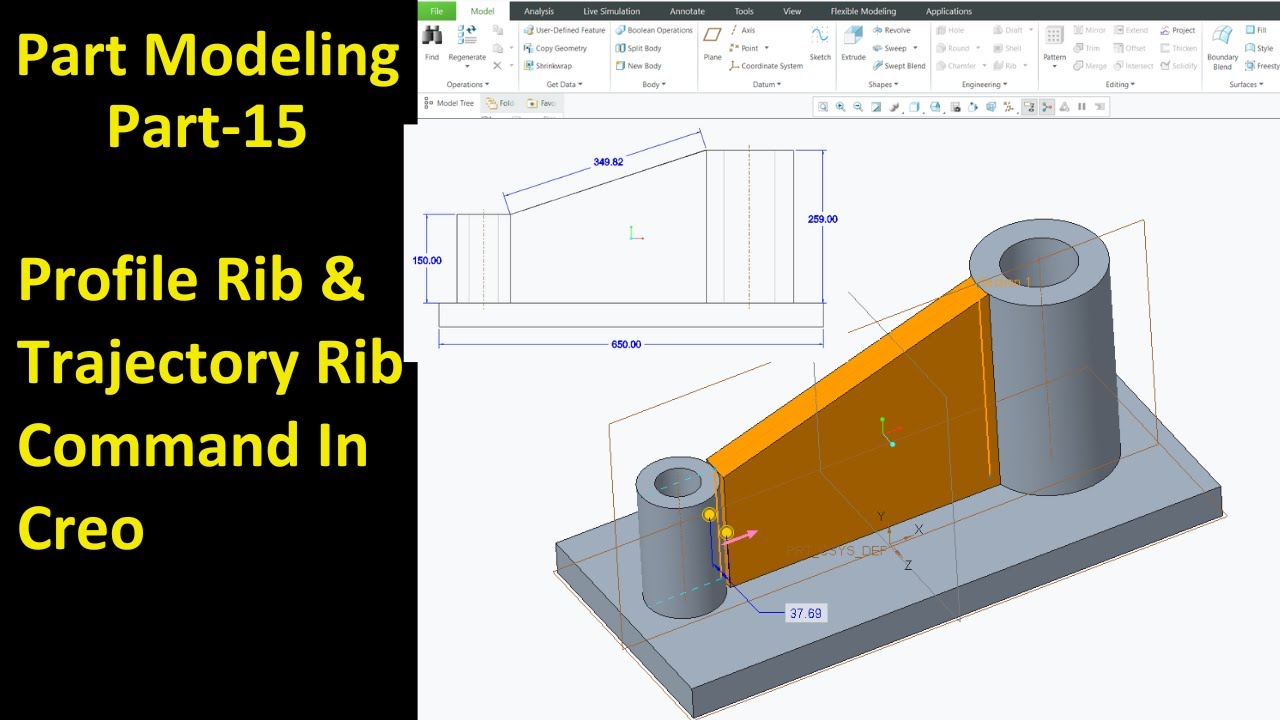Open the Style surface tool
Screen dimensions: 1280x720
coord(1260,48)
